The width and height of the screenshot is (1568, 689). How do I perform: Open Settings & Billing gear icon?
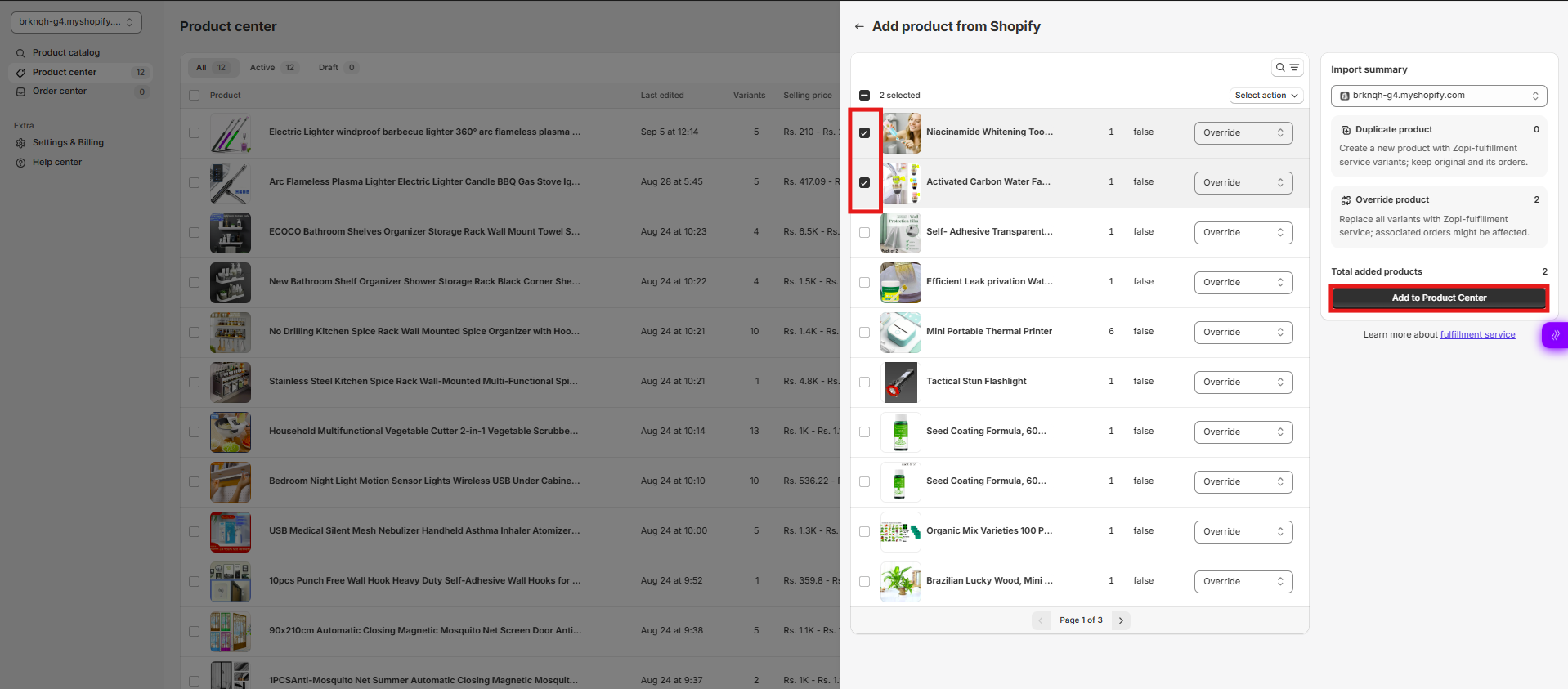point(20,143)
